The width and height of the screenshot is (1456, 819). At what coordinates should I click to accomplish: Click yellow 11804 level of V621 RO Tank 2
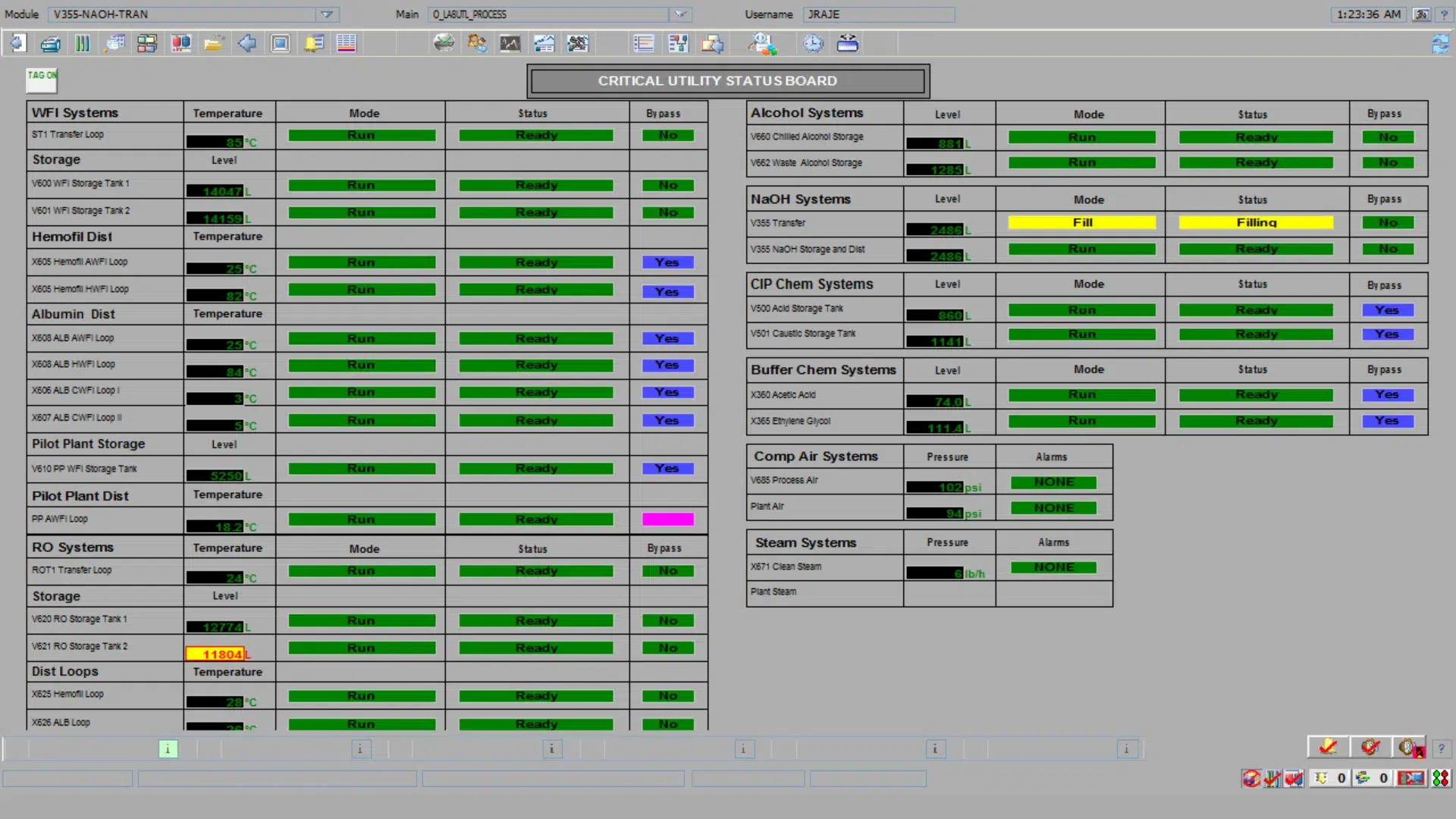tap(216, 654)
